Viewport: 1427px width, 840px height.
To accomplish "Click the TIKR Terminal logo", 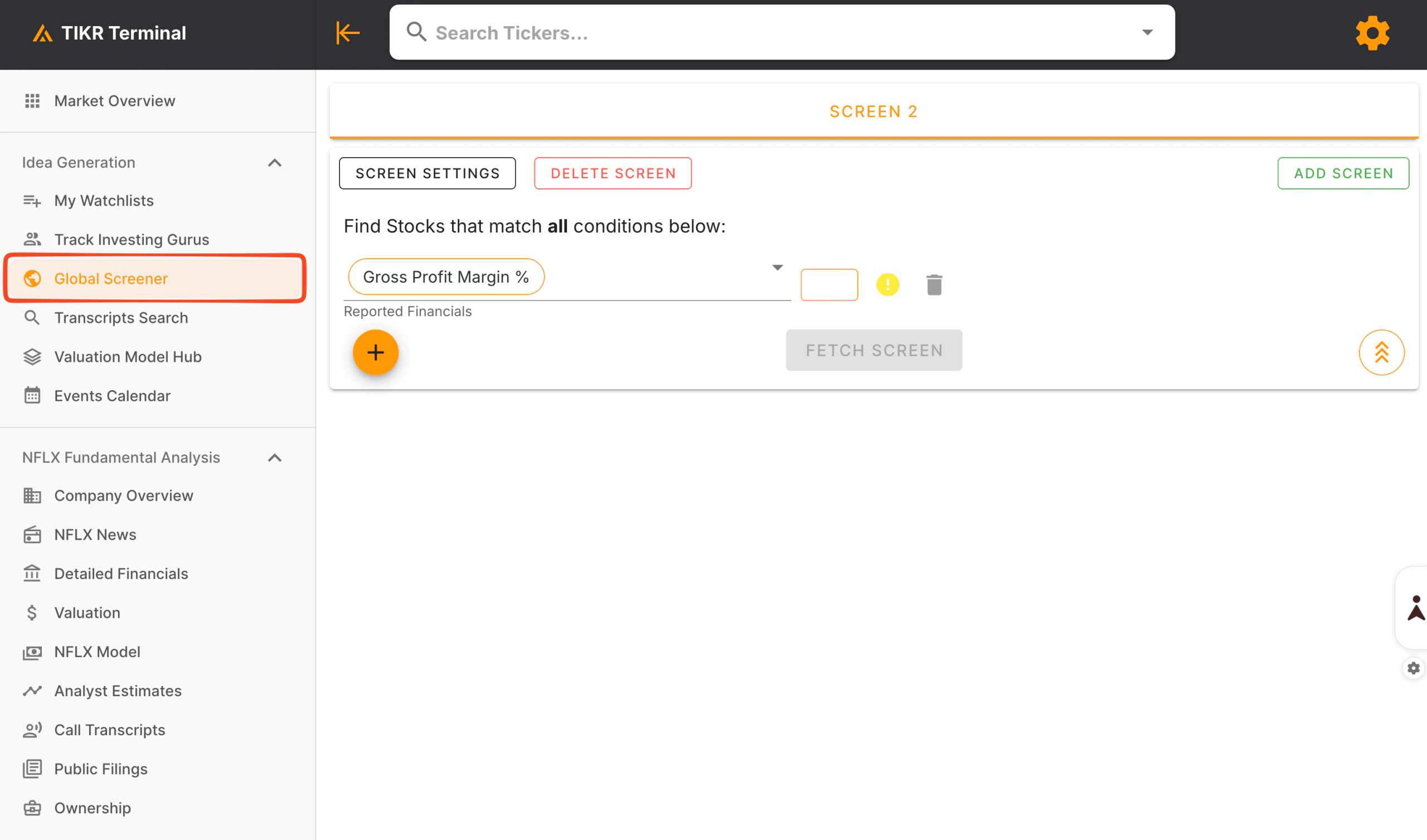I will [109, 33].
